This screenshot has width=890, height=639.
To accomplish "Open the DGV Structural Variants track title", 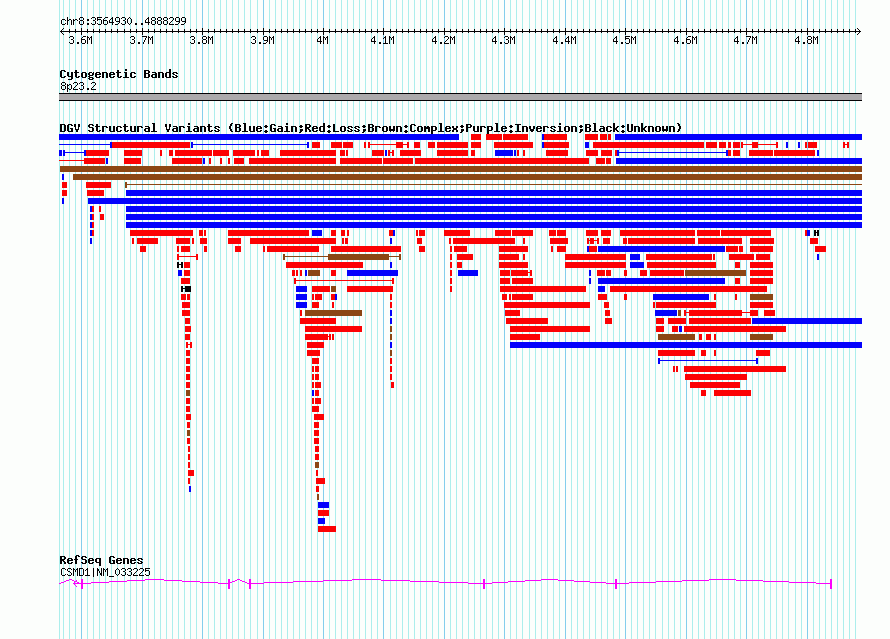I will coord(371,128).
